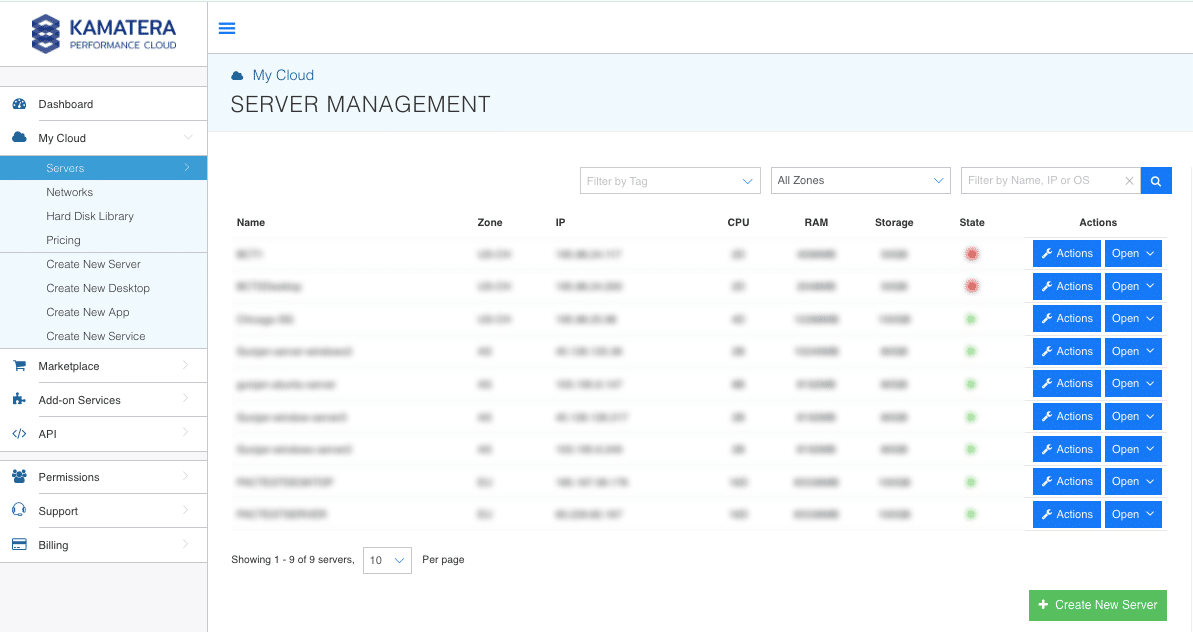Click the Permissions users icon
Screen dimensions: 1193x632
tap(20, 477)
